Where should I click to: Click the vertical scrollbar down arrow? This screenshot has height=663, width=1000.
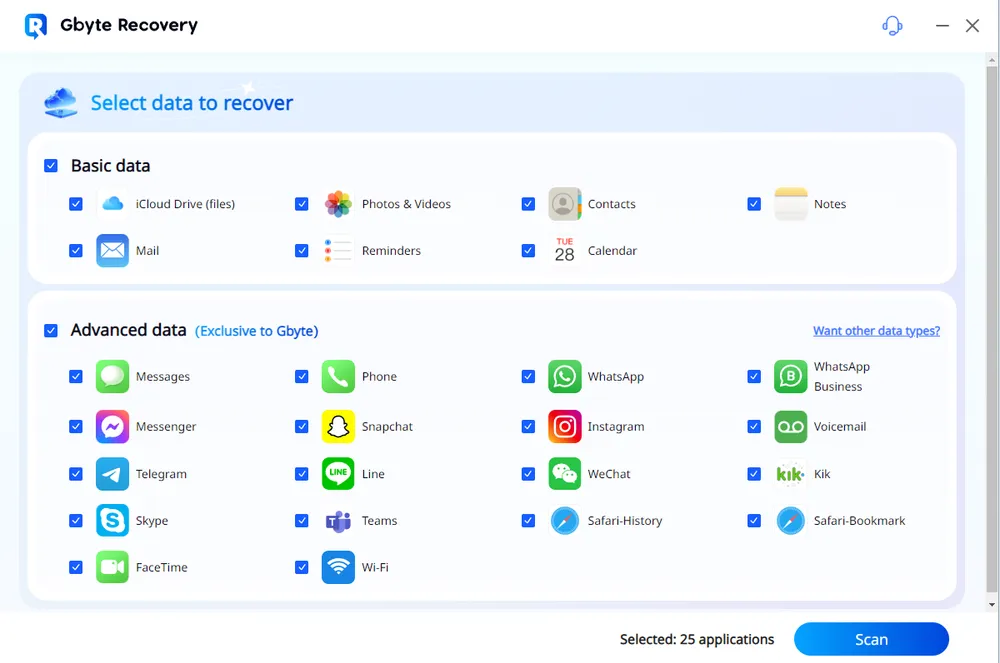(991, 604)
